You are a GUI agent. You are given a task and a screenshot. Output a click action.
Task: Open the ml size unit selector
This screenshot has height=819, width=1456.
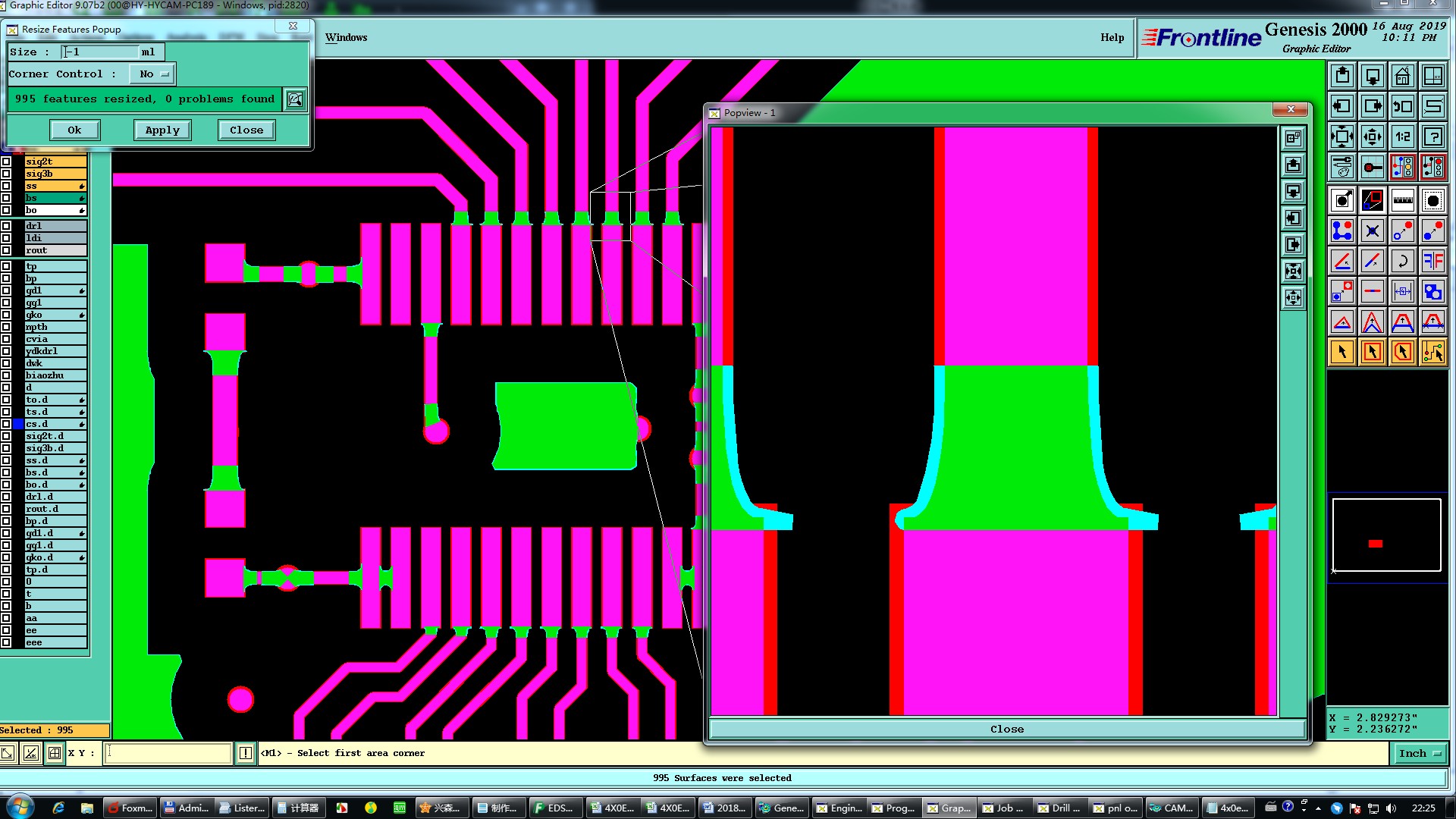[148, 52]
